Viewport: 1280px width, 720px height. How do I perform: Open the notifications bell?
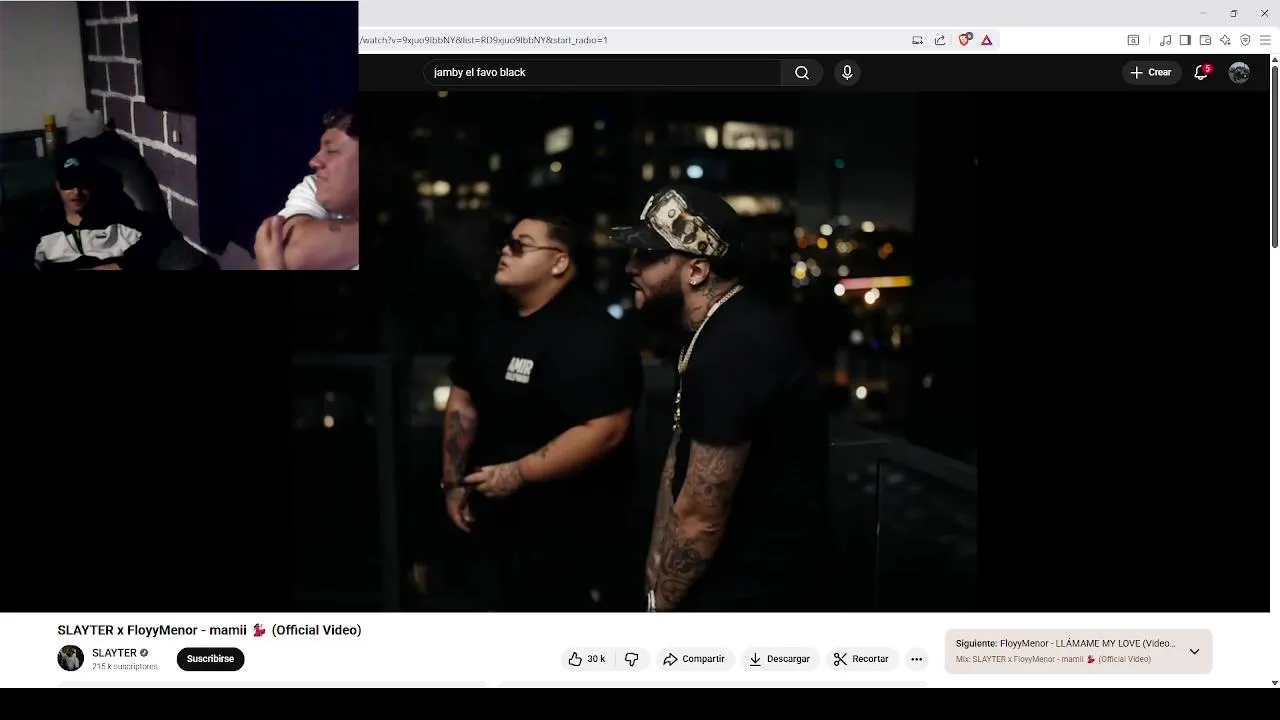point(1201,72)
